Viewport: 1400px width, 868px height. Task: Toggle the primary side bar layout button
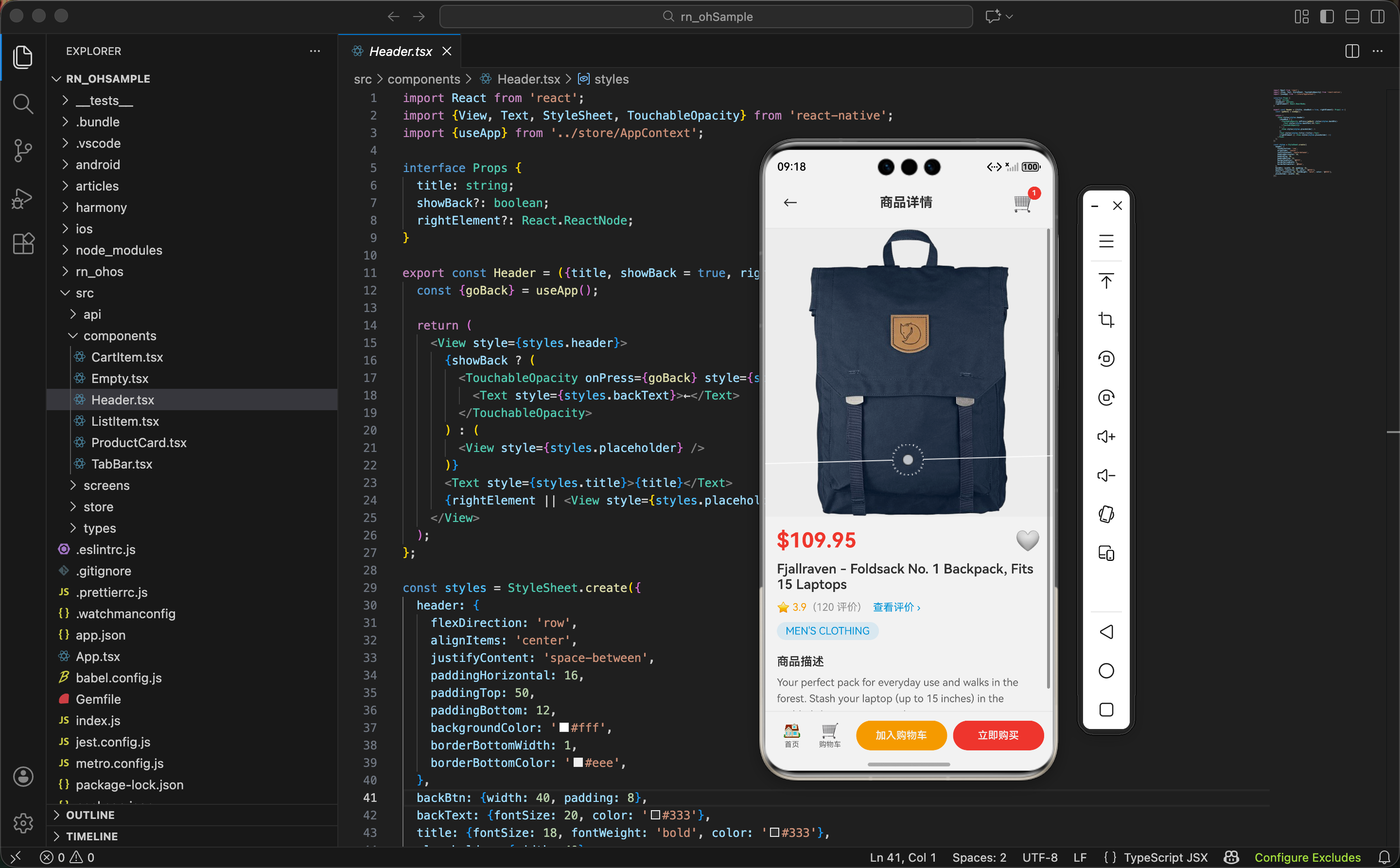(x=1327, y=17)
